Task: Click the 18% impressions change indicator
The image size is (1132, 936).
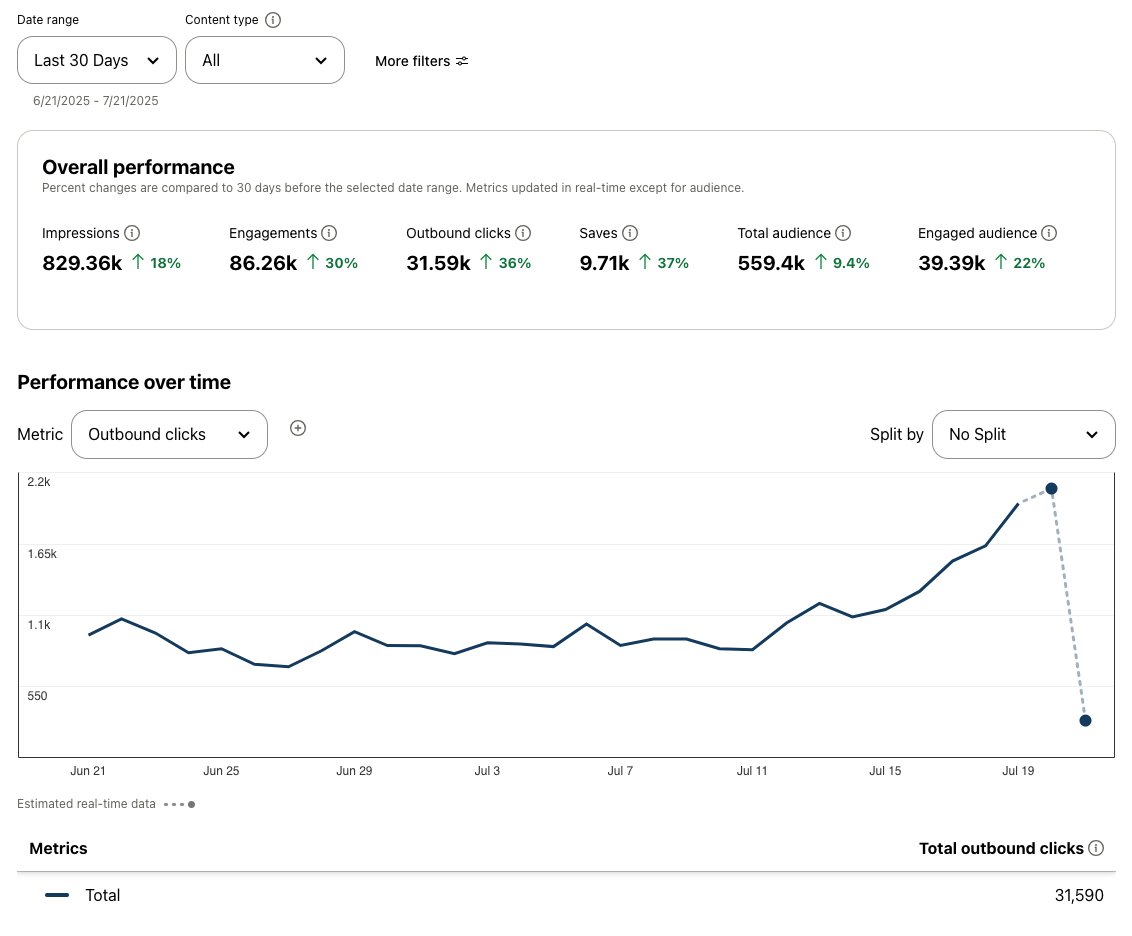Action: point(157,263)
